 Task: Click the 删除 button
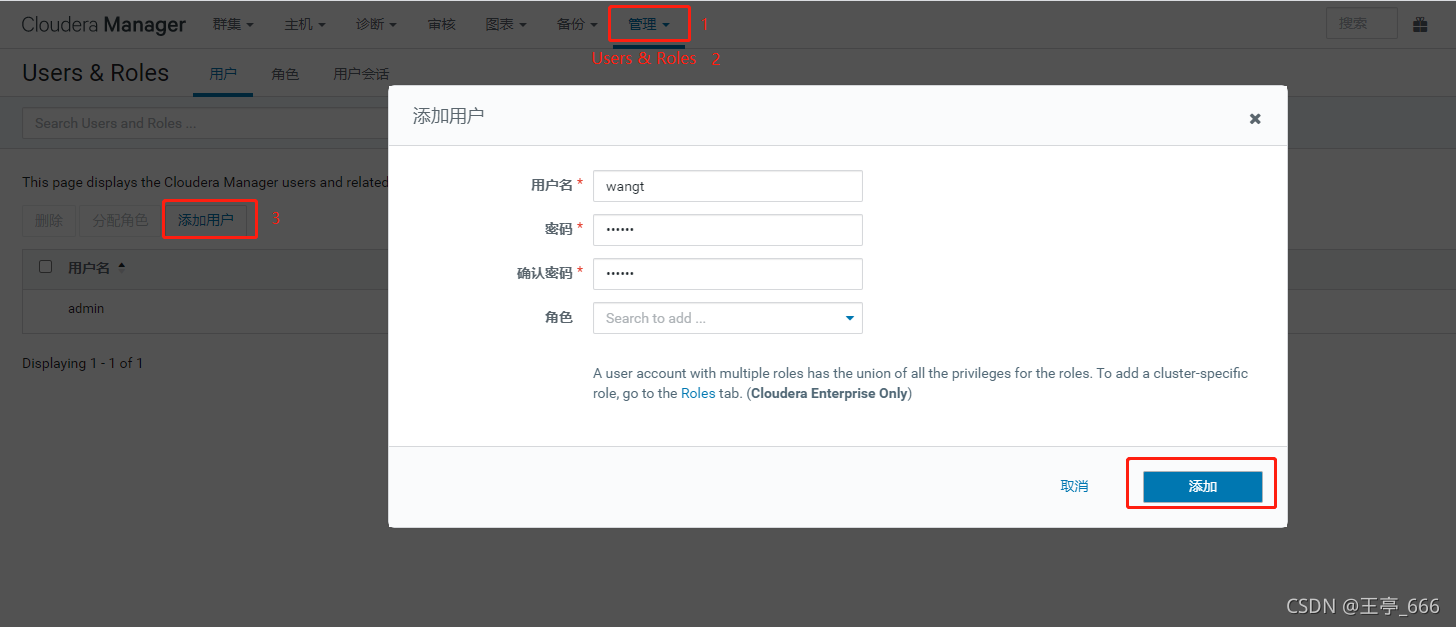[x=49, y=221]
